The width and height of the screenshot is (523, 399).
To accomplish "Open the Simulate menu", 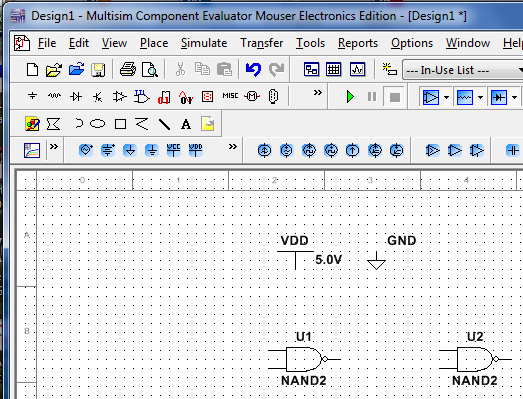I will coord(204,43).
